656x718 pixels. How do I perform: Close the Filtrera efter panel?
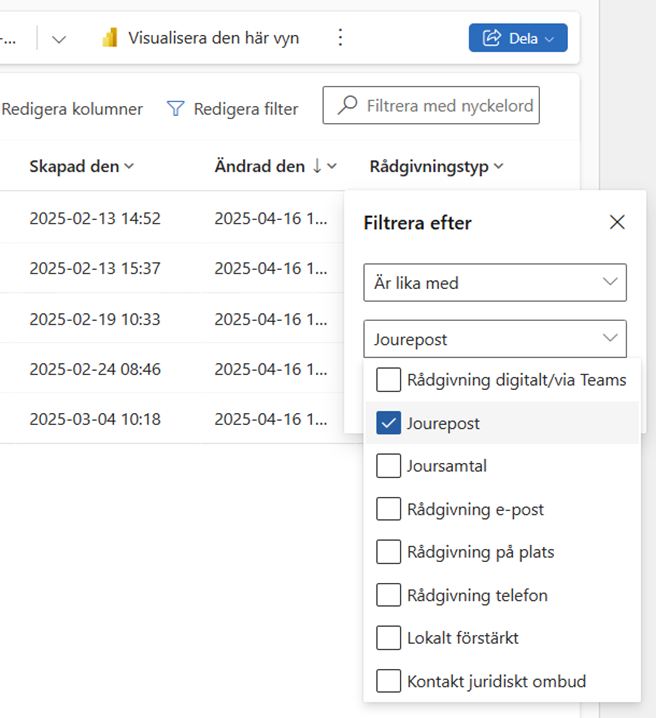point(617,223)
